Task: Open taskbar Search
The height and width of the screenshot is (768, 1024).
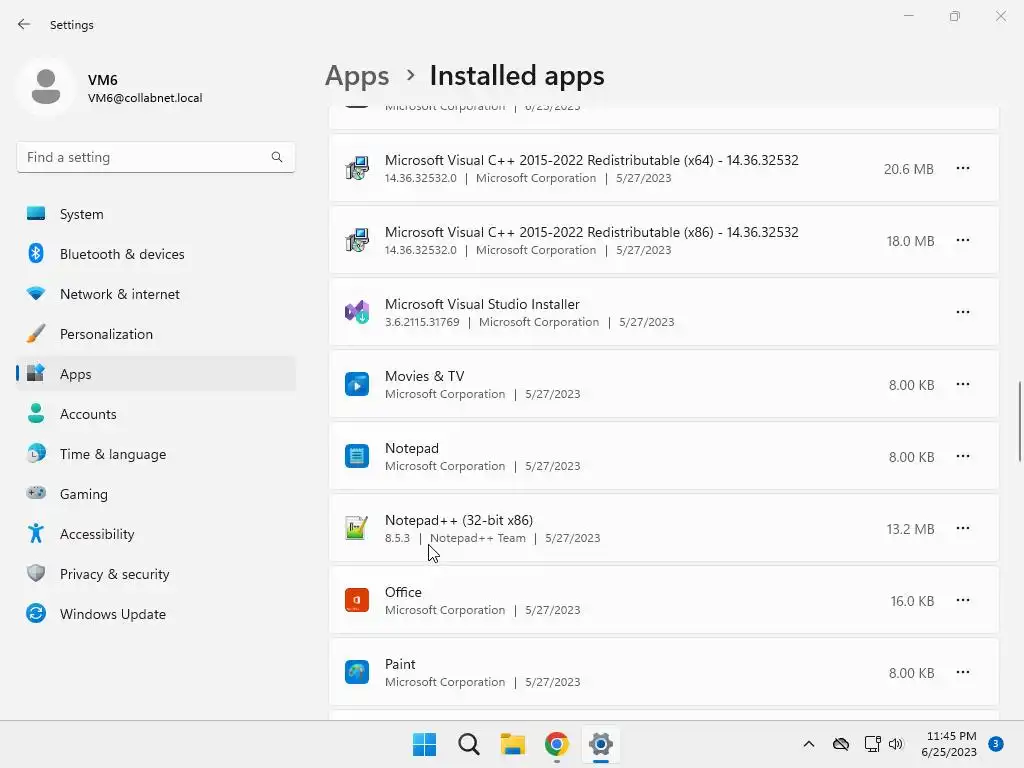Action: pyautogui.click(x=469, y=744)
